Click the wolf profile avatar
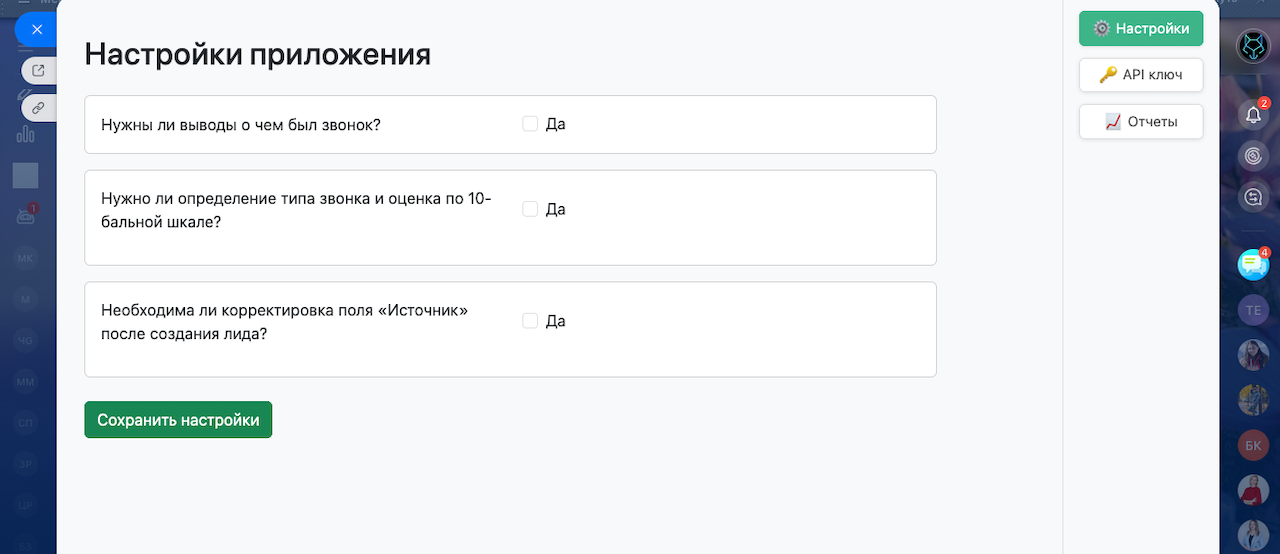This screenshot has height=554, width=1280. (1253, 46)
